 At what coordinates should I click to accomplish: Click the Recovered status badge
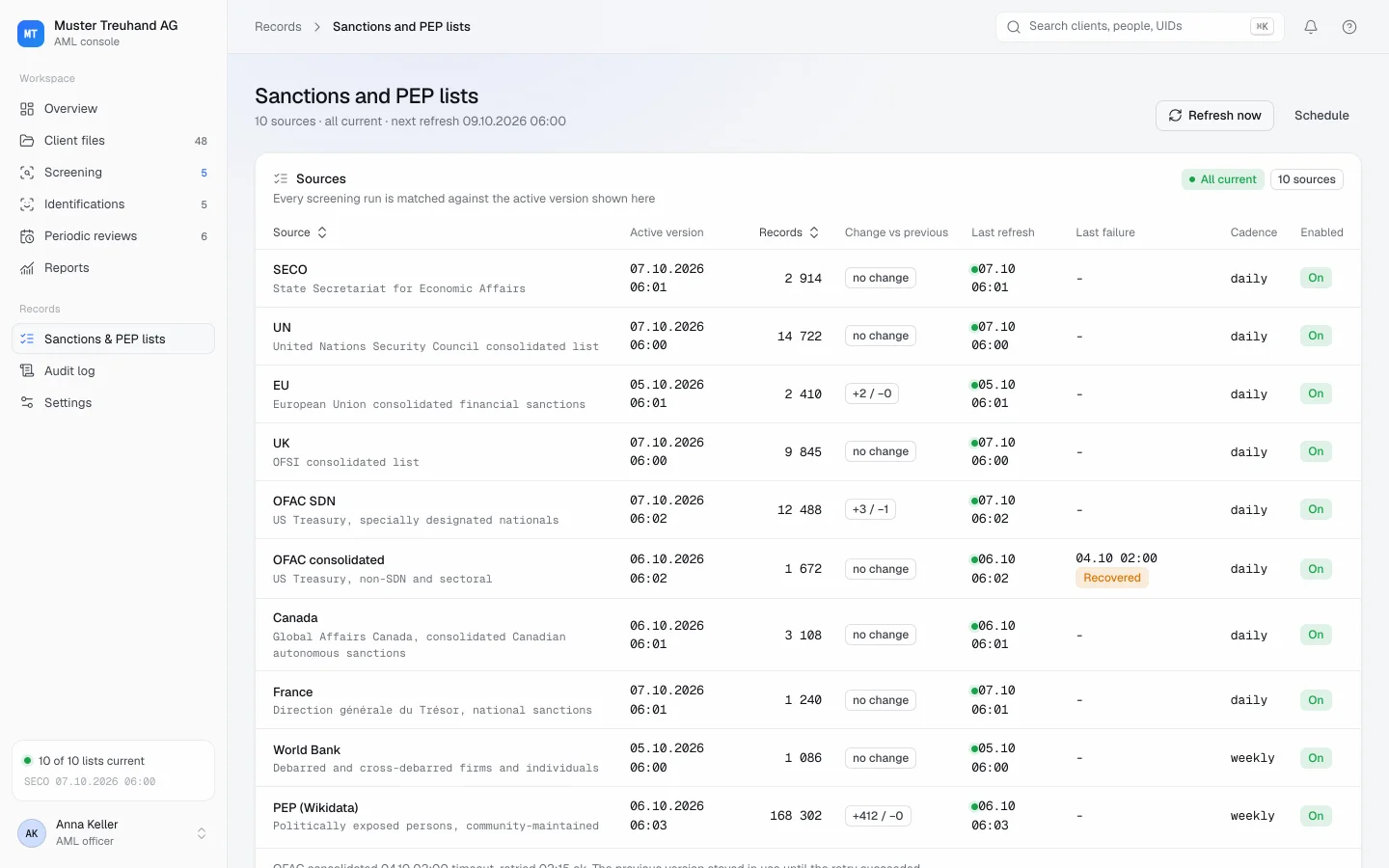tap(1112, 578)
